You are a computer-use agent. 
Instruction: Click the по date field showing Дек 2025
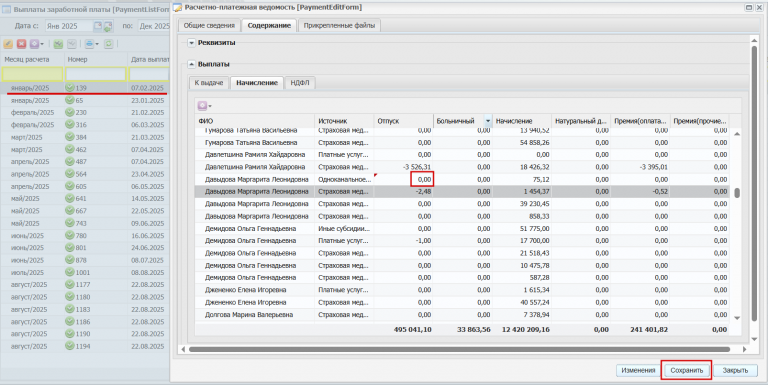[154, 26]
